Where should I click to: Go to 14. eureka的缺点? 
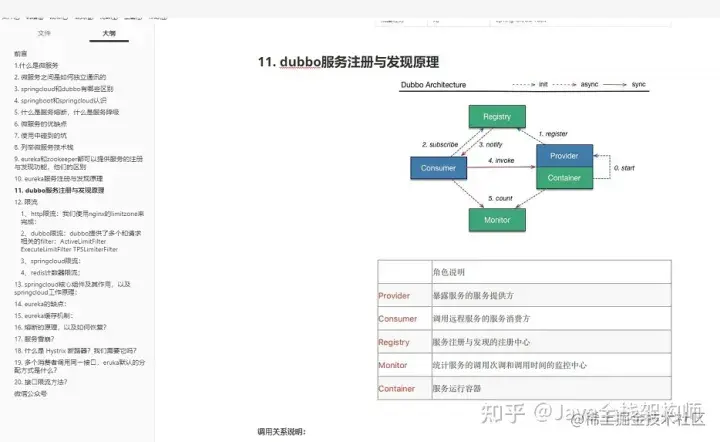[x=40, y=304]
